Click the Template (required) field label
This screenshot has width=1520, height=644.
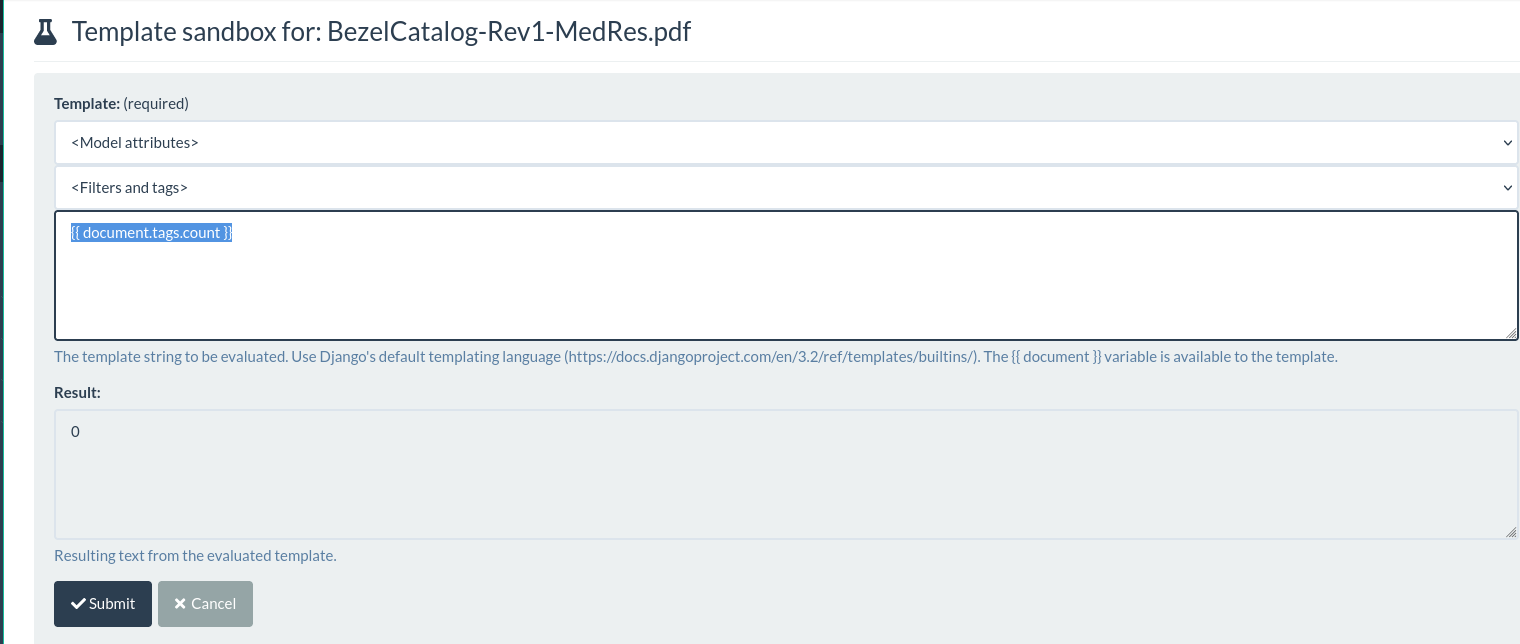[121, 103]
